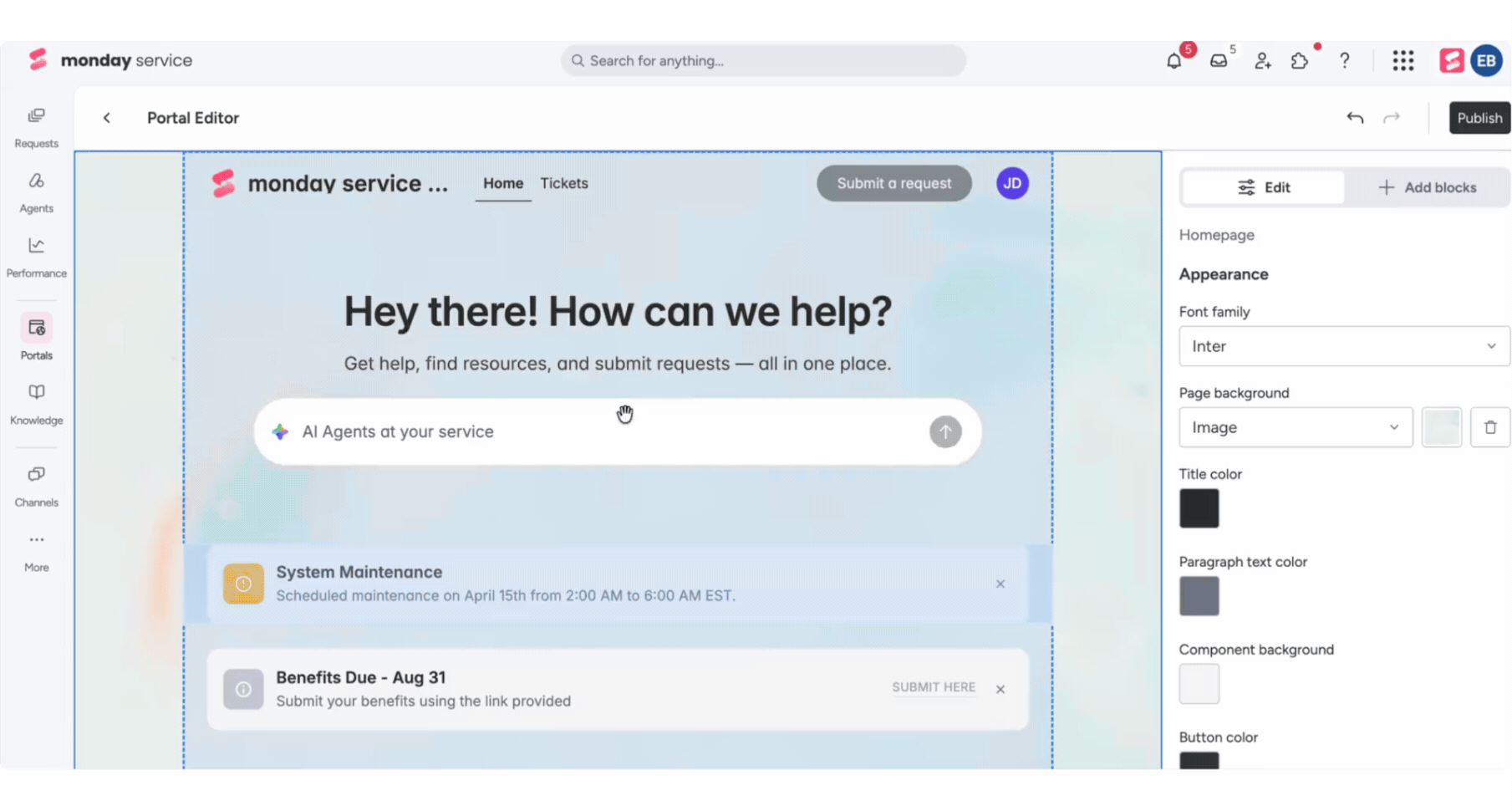Pick the Title color swatch
The image size is (1512, 811).
[x=1199, y=508]
